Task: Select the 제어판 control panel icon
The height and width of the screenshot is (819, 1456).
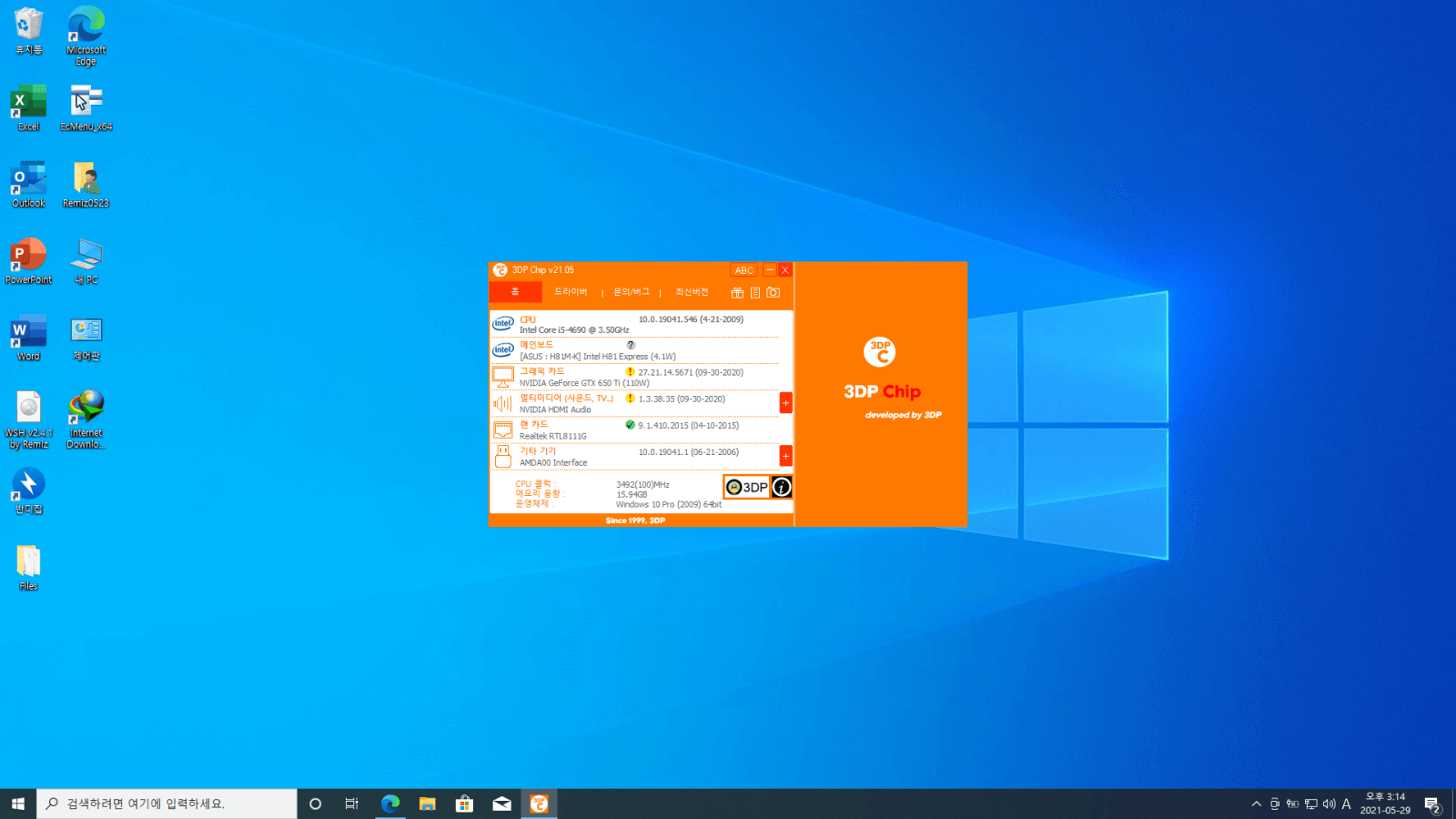Action: (x=86, y=338)
